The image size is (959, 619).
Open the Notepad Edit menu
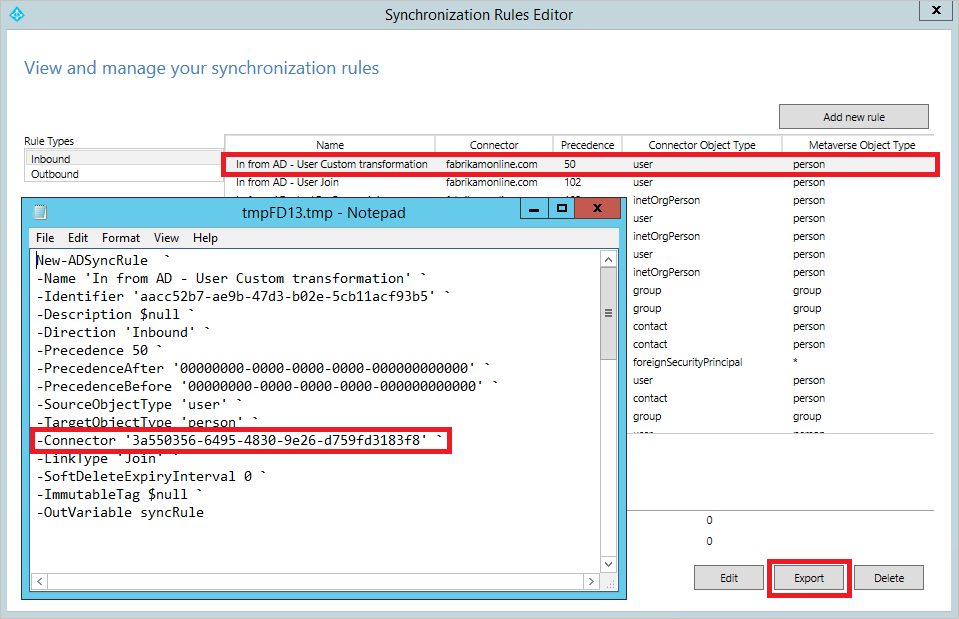(78, 238)
